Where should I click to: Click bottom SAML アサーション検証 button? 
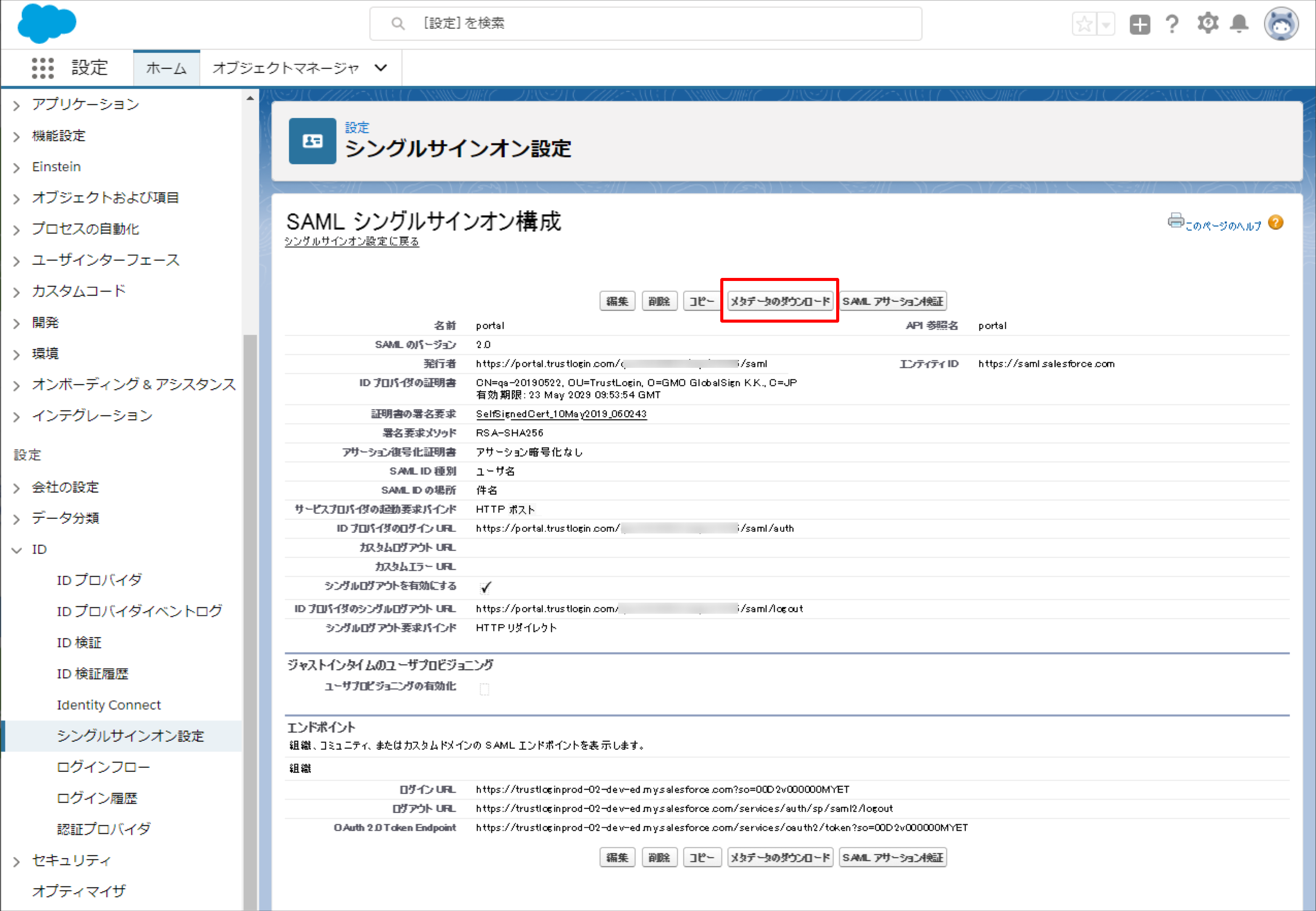(x=893, y=857)
